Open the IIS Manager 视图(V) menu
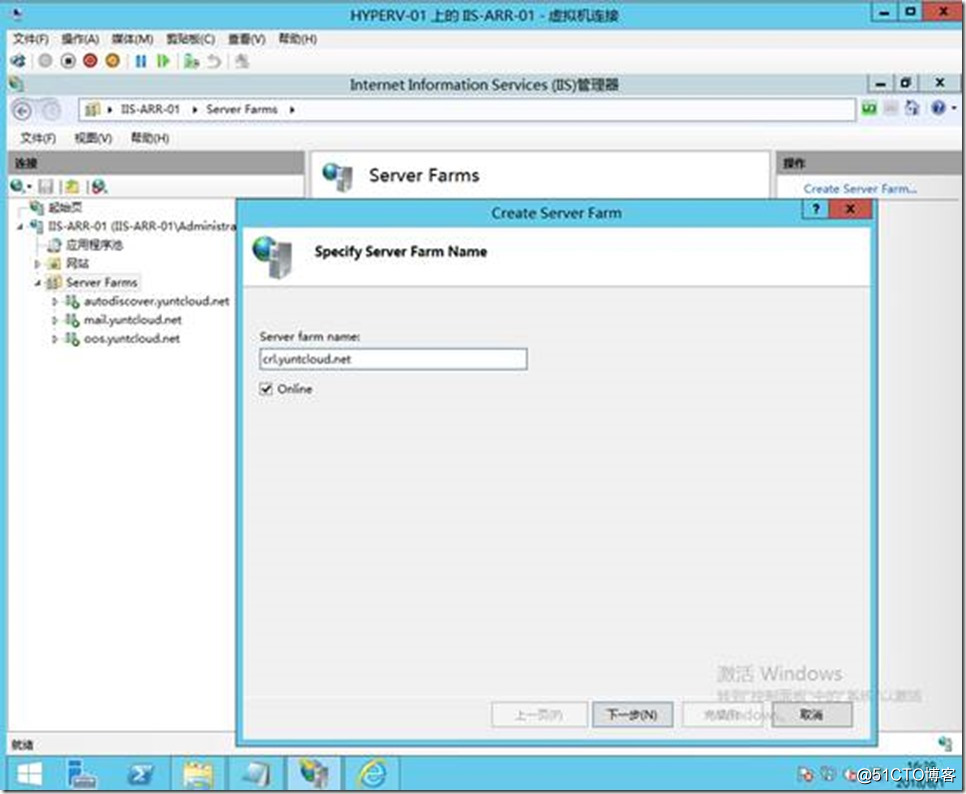The width and height of the screenshot is (966, 794). pos(93,138)
